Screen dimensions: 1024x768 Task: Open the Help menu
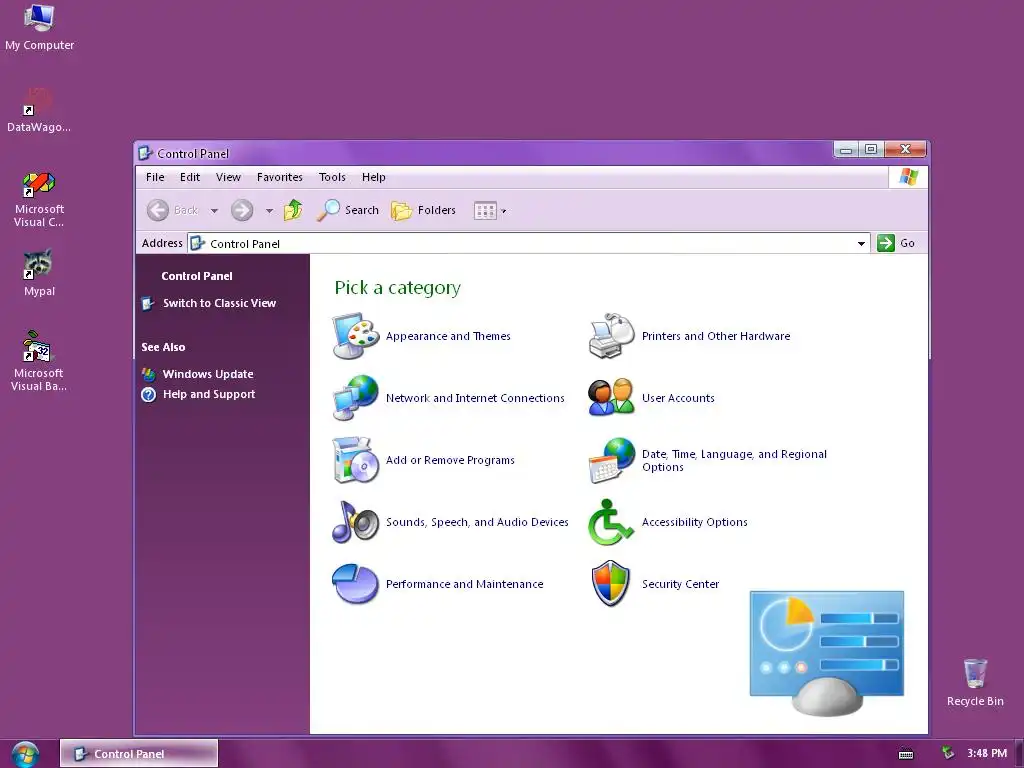[x=374, y=177]
